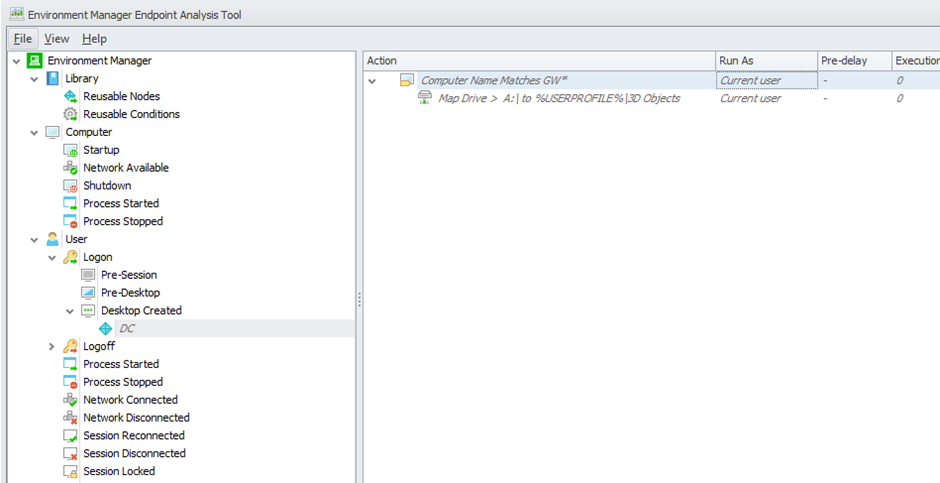Collapse the Environment Manager root node
Viewport: 940px width, 483px height.
[x=16, y=61]
